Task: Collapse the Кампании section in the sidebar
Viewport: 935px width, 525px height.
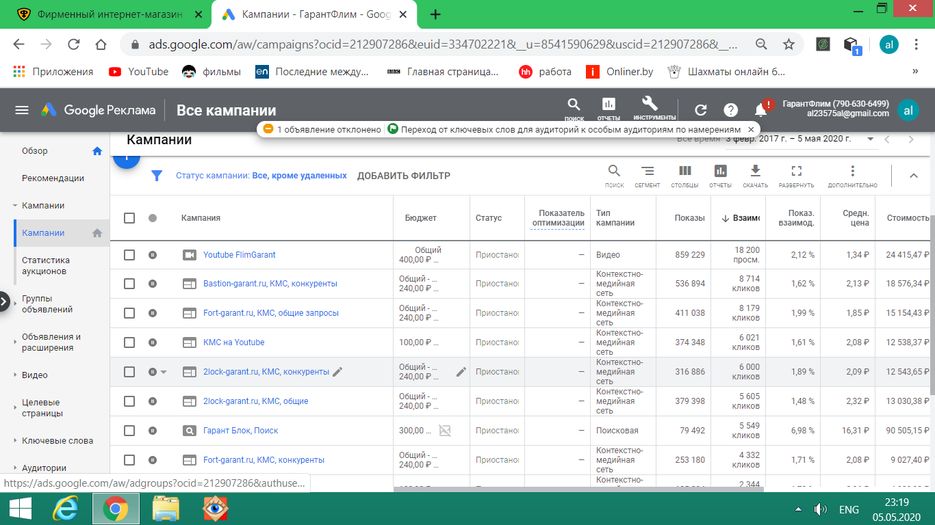Action: click(14, 205)
